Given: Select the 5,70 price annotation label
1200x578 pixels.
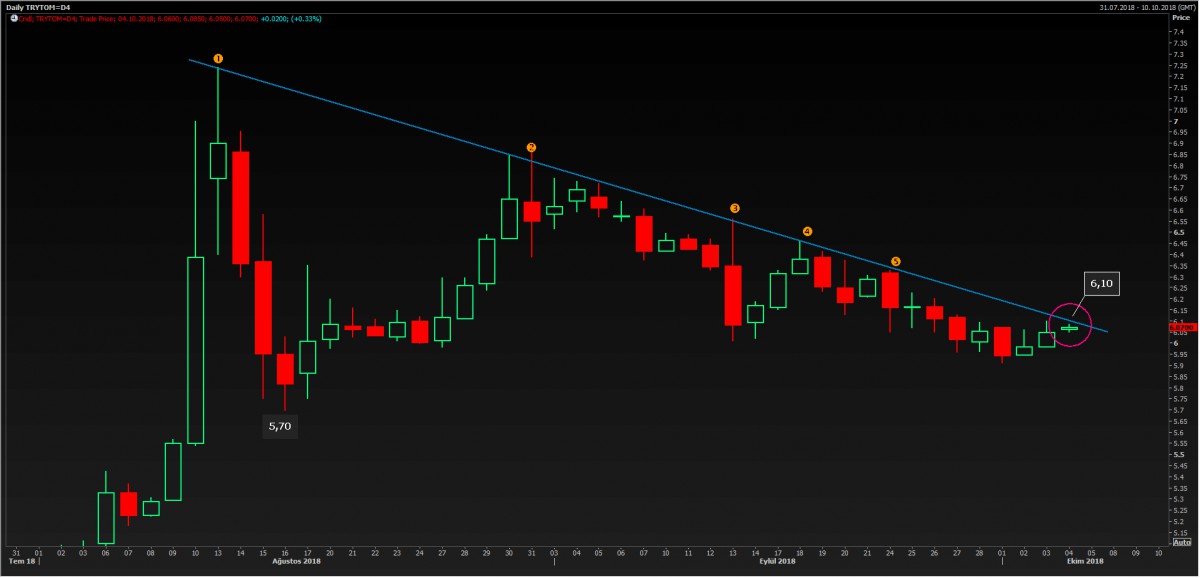Looking at the screenshot, I should point(278,426).
